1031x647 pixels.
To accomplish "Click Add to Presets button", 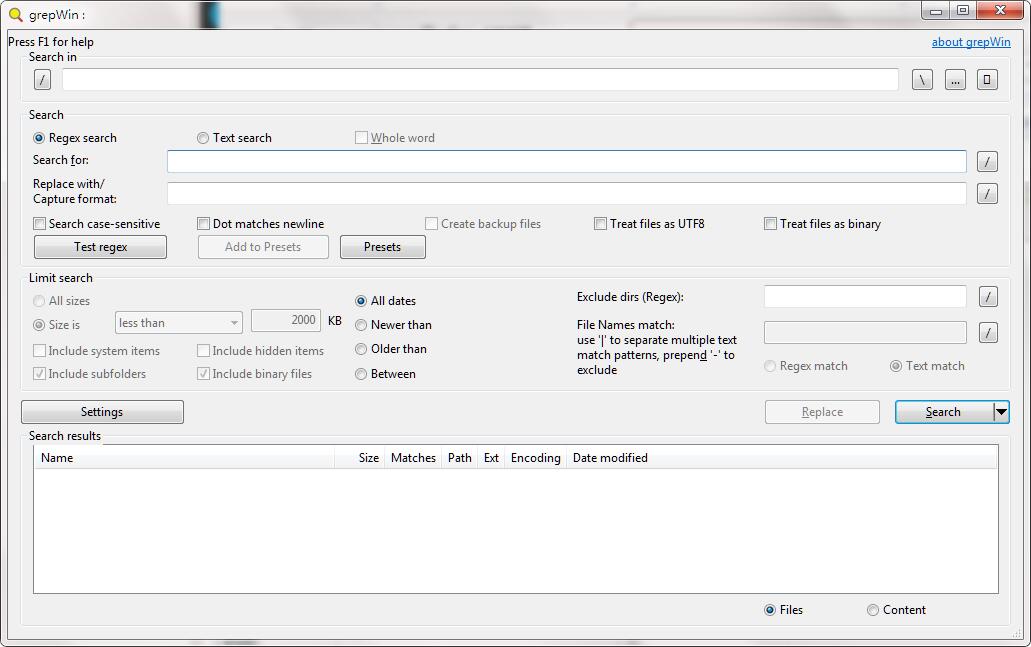I will 263,247.
